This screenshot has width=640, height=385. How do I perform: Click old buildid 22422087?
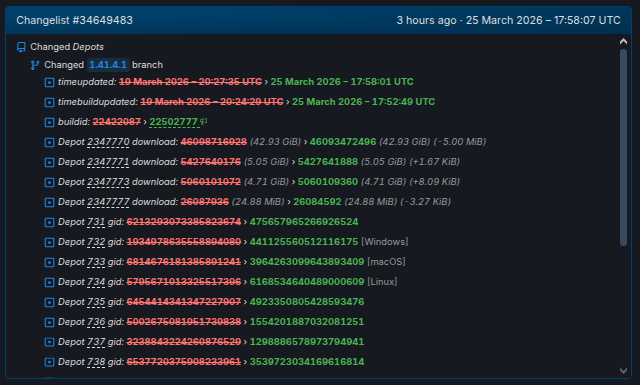pos(116,122)
